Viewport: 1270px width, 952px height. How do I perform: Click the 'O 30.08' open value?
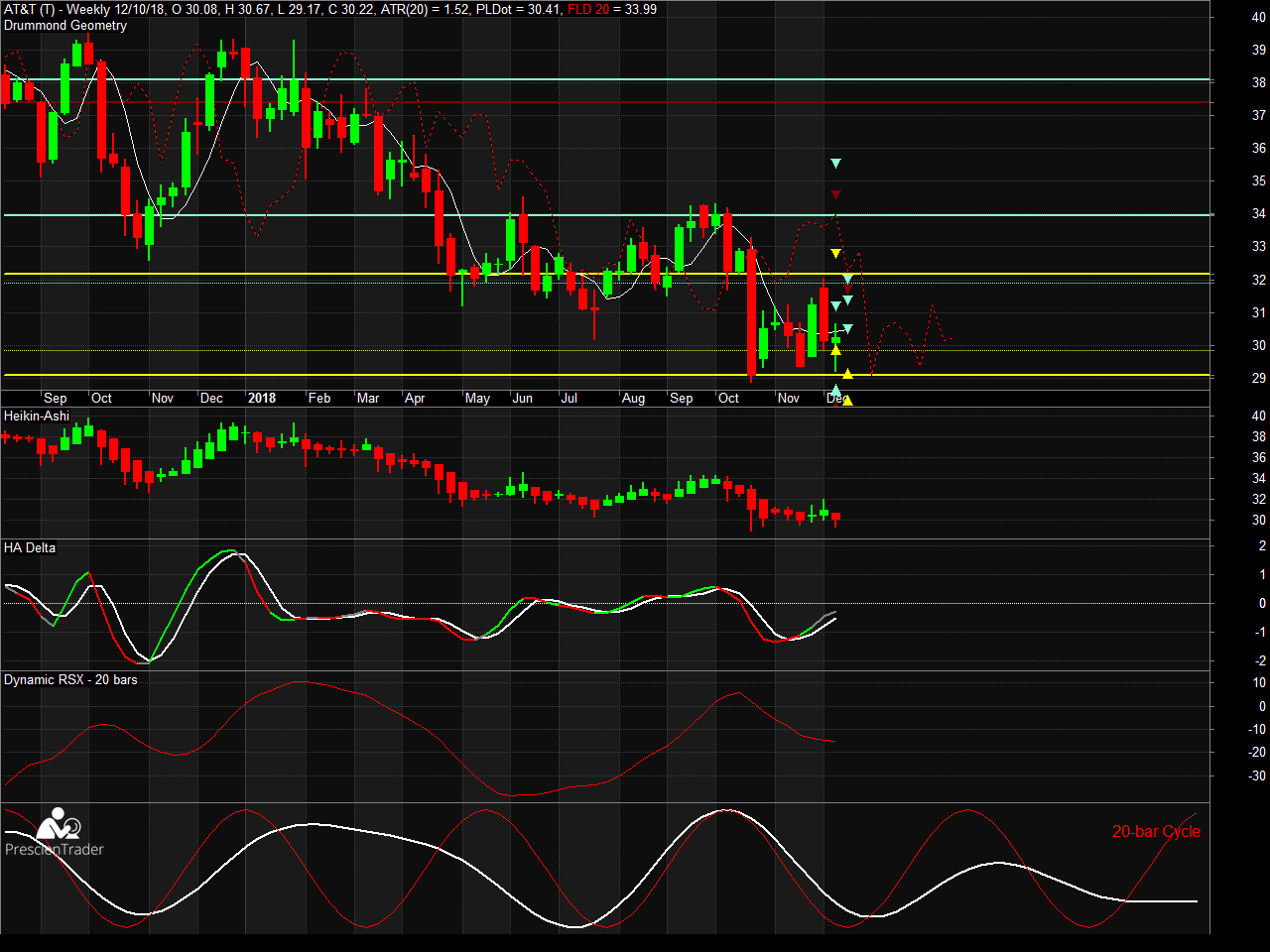(195, 9)
